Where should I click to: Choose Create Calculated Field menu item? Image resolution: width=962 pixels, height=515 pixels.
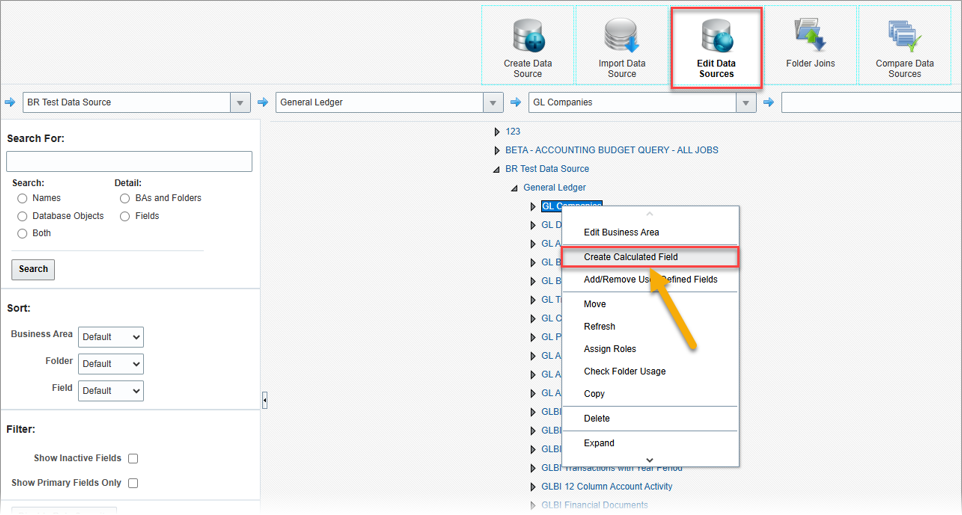pyautogui.click(x=650, y=257)
